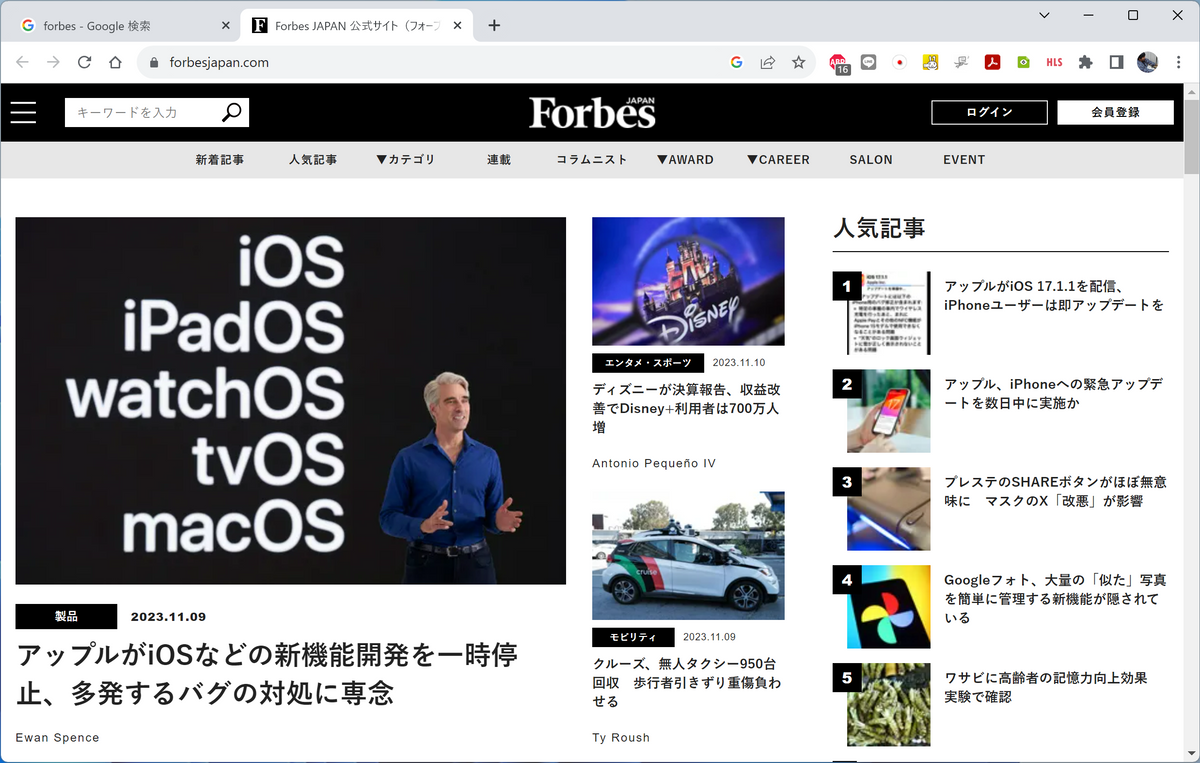Open 連載 in navigation
Viewport: 1200px width, 763px height.
click(499, 159)
